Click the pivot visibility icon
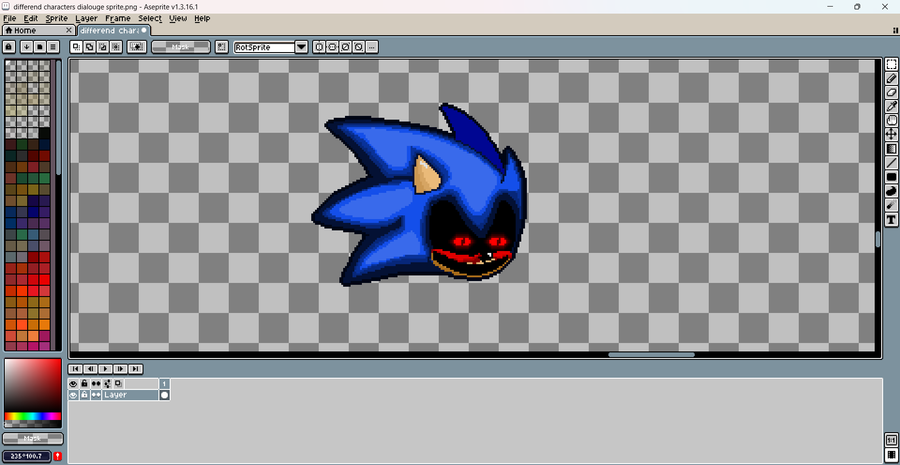Viewport: 900px width, 465px height. [x=222, y=47]
